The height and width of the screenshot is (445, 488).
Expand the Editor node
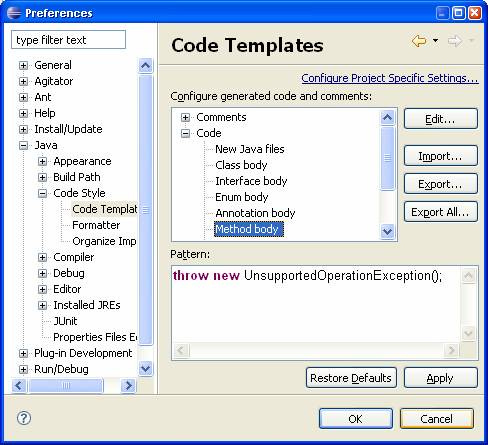pyautogui.click(x=42, y=289)
